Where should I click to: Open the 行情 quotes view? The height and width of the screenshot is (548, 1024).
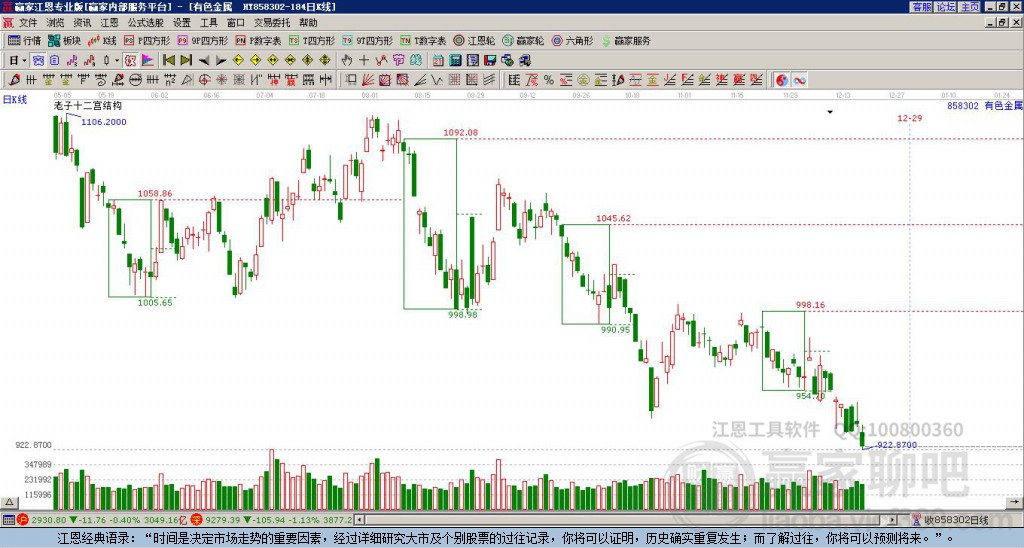tap(25, 40)
